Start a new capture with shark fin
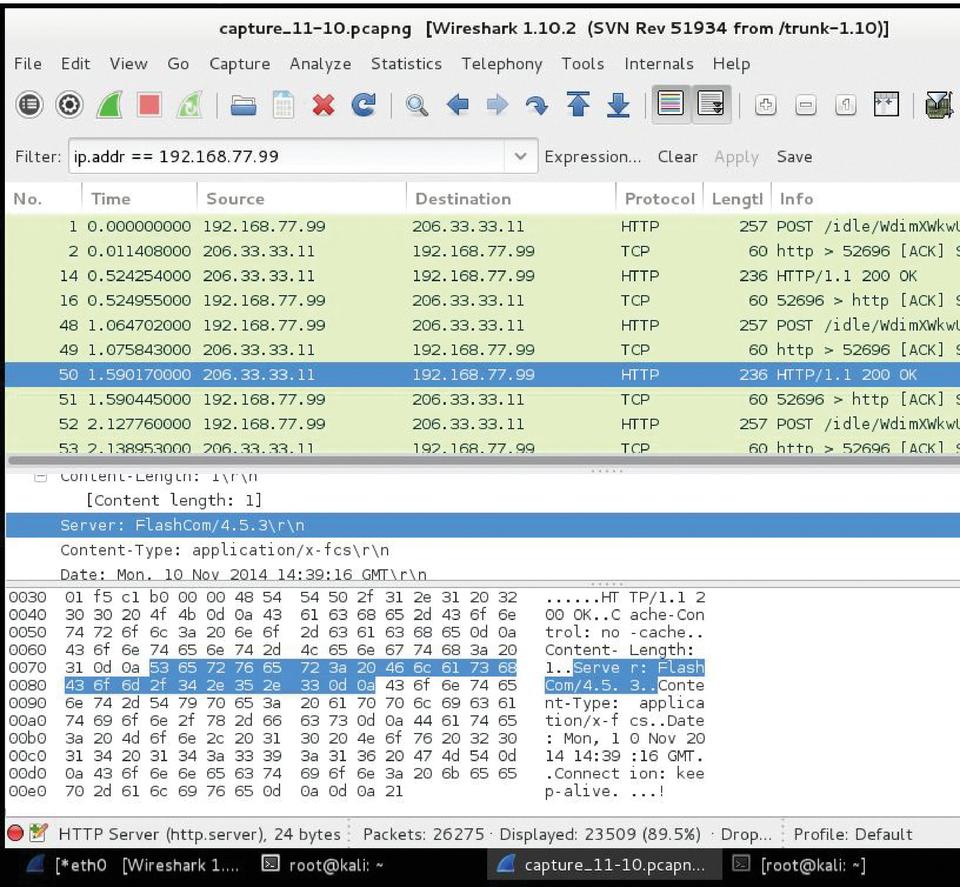The image size is (960, 887). [x=109, y=105]
